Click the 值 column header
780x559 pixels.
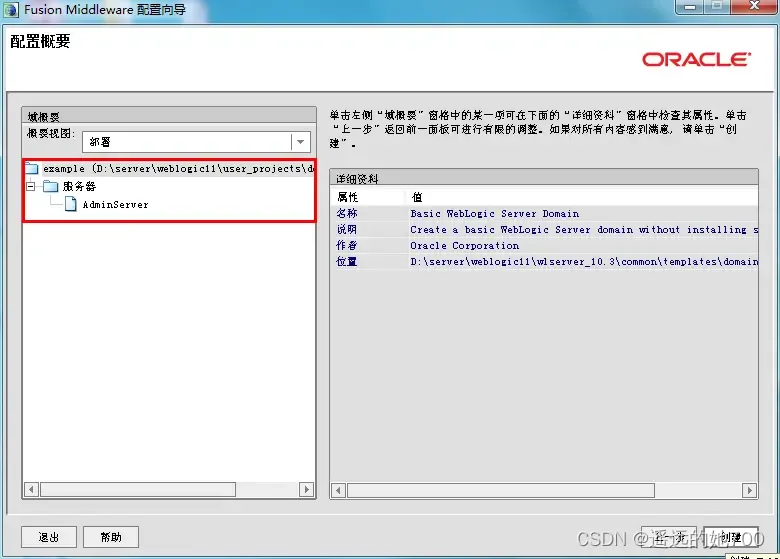click(582, 197)
